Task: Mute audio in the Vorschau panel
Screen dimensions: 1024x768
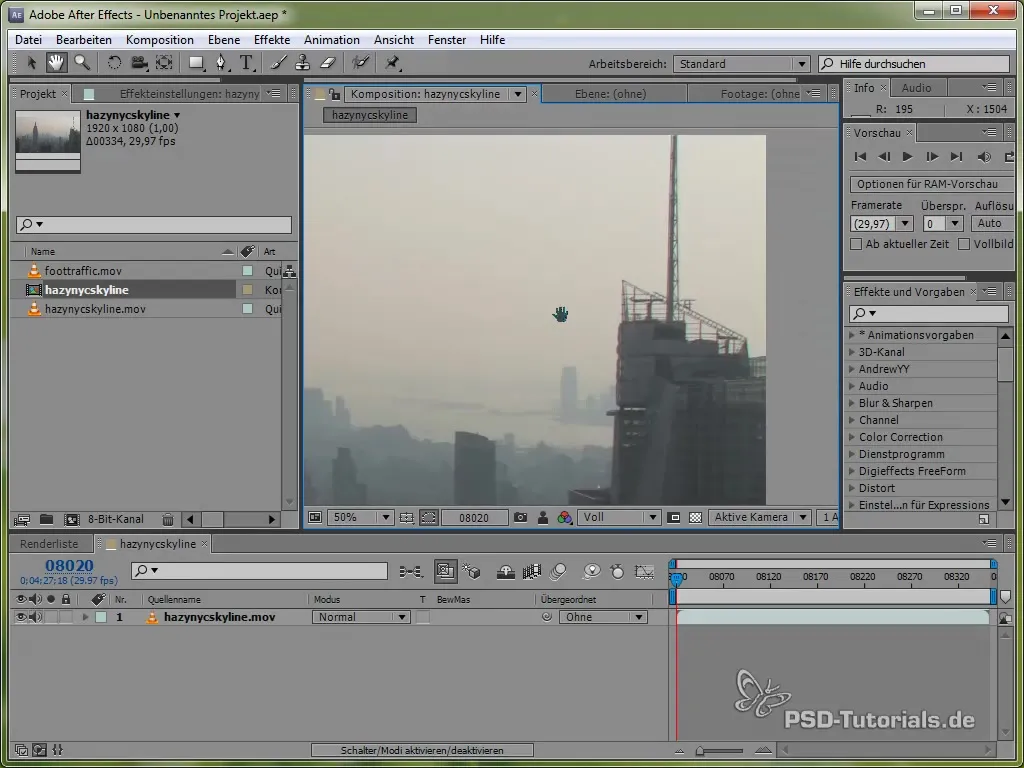Action: pyautogui.click(x=983, y=157)
